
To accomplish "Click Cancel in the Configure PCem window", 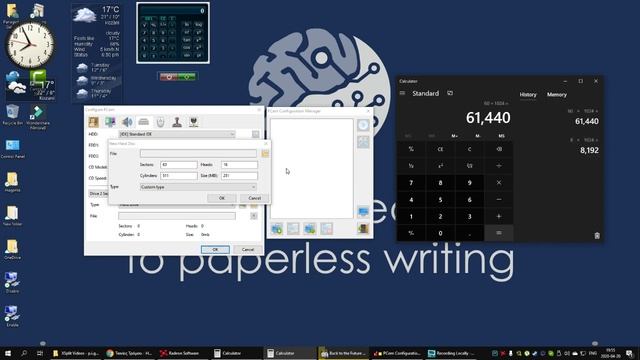I will coord(248,249).
